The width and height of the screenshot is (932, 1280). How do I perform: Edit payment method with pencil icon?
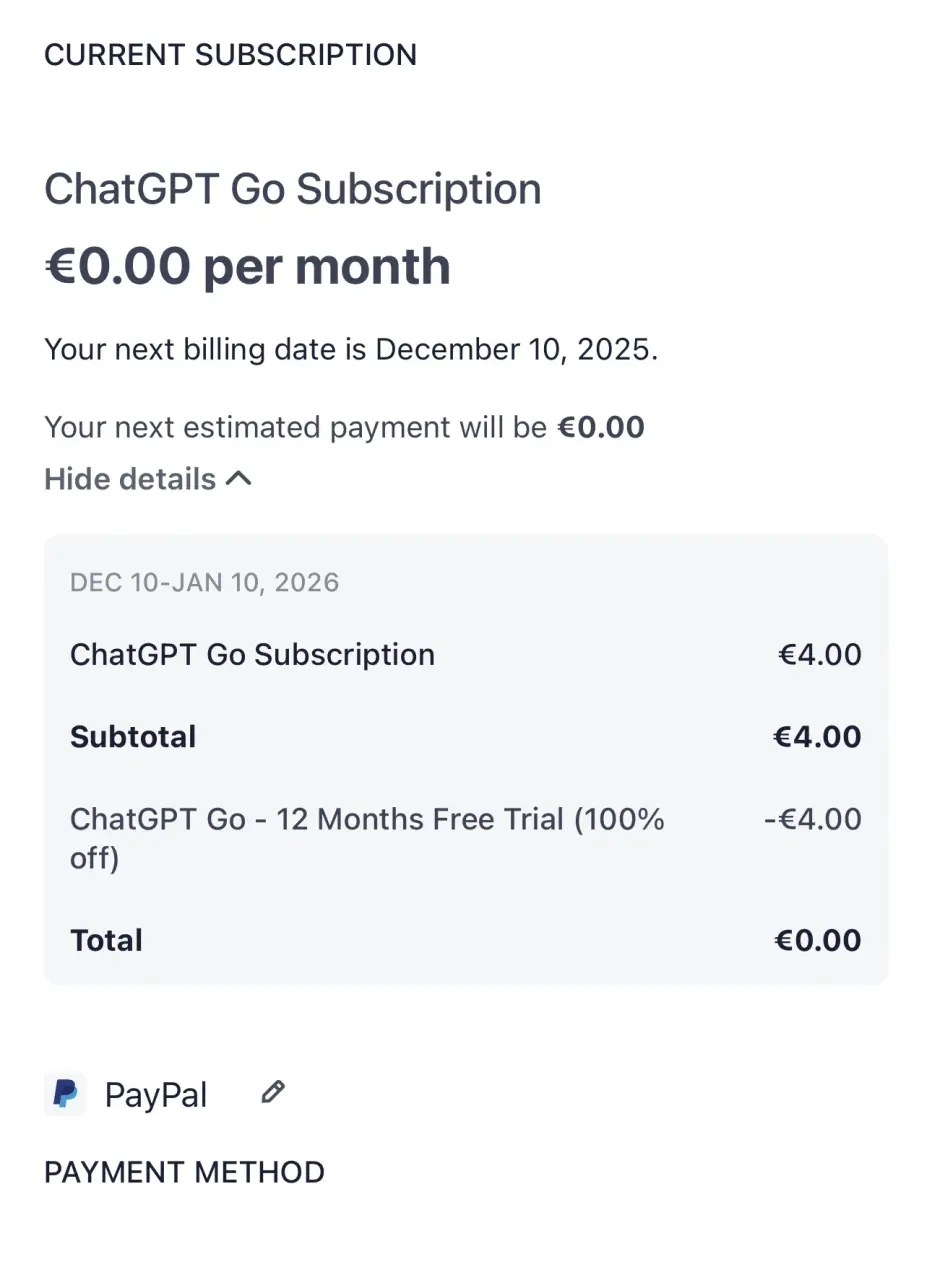pyautogui.click(x=272, y=1092)
